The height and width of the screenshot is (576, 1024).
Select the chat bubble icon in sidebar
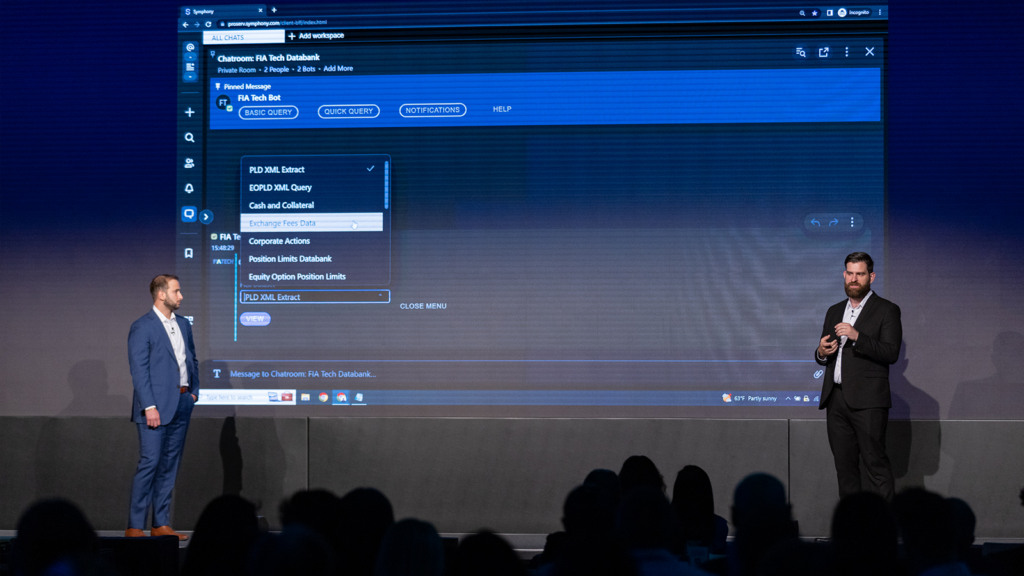coord(189,214)
